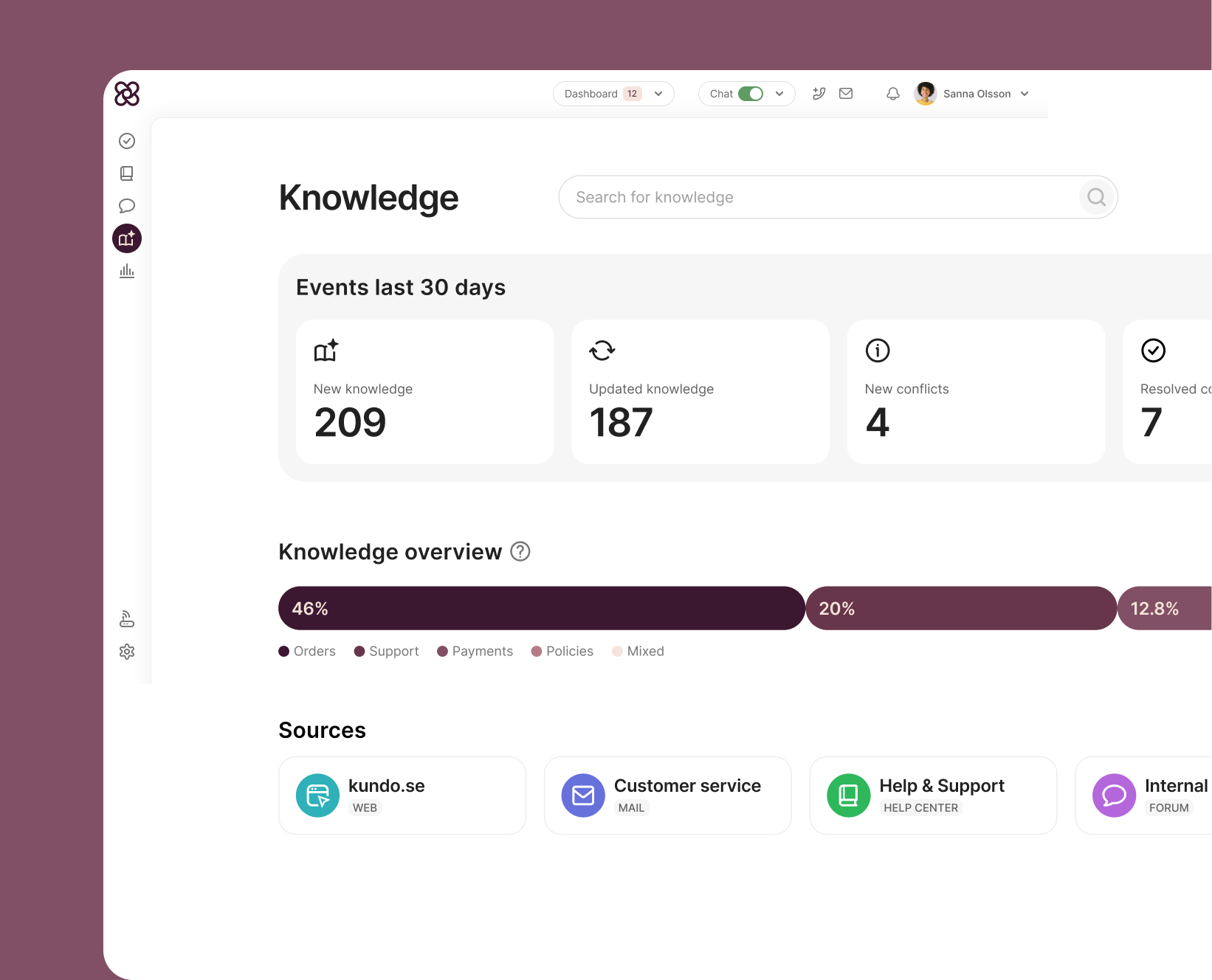The width and height of the screenshot is (1212, 980).
Task: Open the tasks checkmark sidebar icon
Action: pyautogui.click(x=127, y=141)
